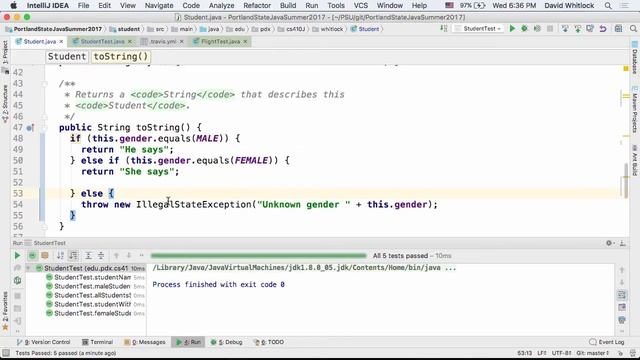Open Maven Projects side panel
This screenshot has height=360, width=640.
tap(635, 110)
